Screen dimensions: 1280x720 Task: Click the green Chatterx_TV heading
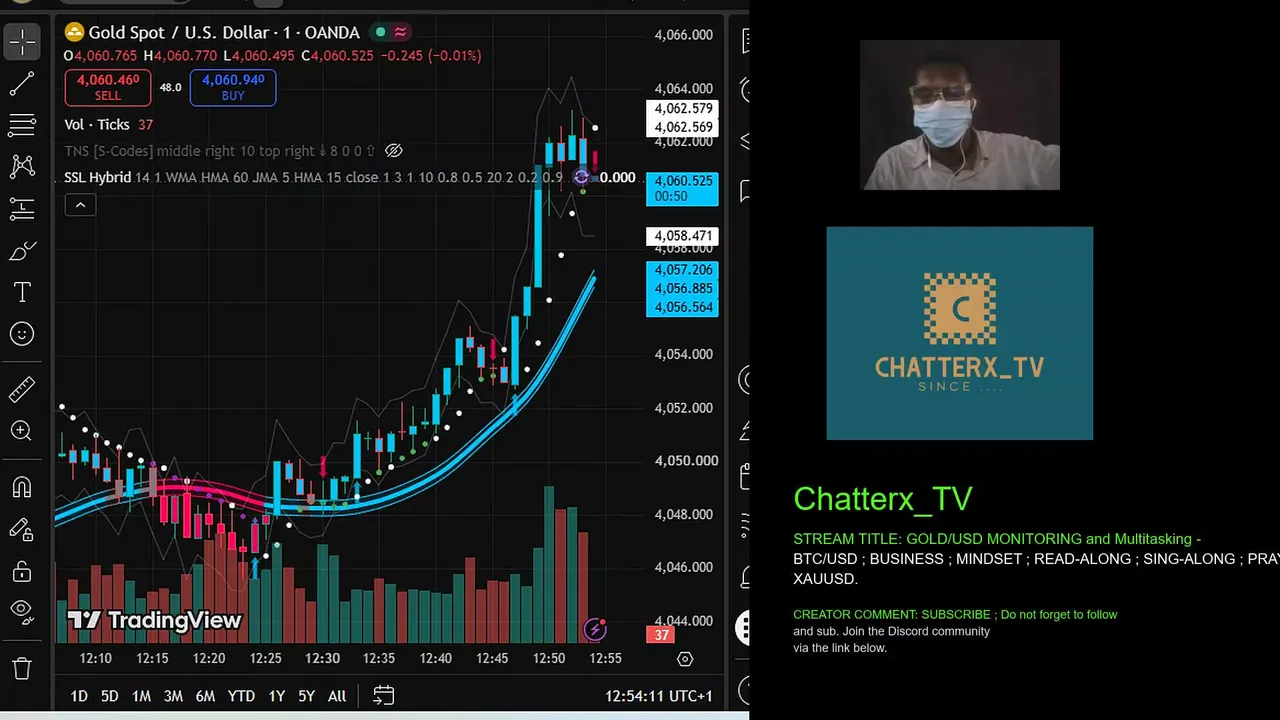(x=883, y=499)
